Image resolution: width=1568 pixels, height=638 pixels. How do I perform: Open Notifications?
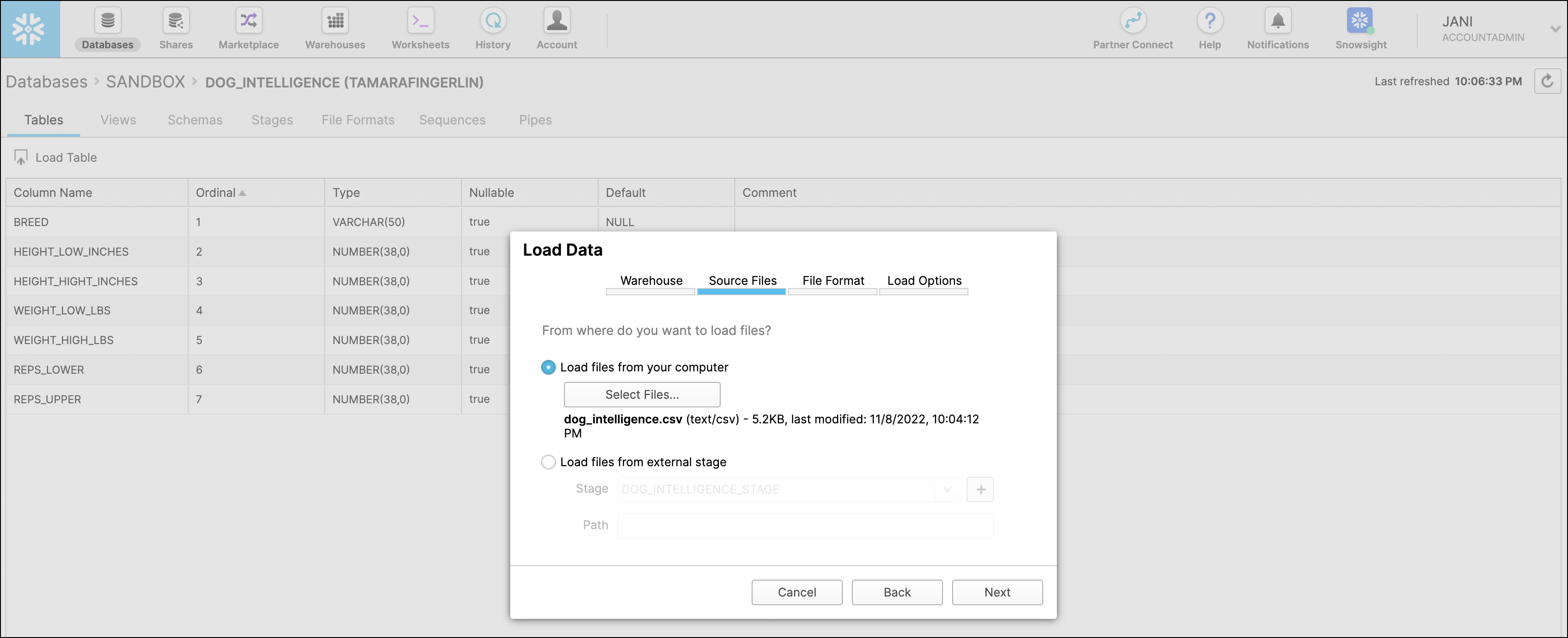pyautogui.click(x=1278, y=29)
